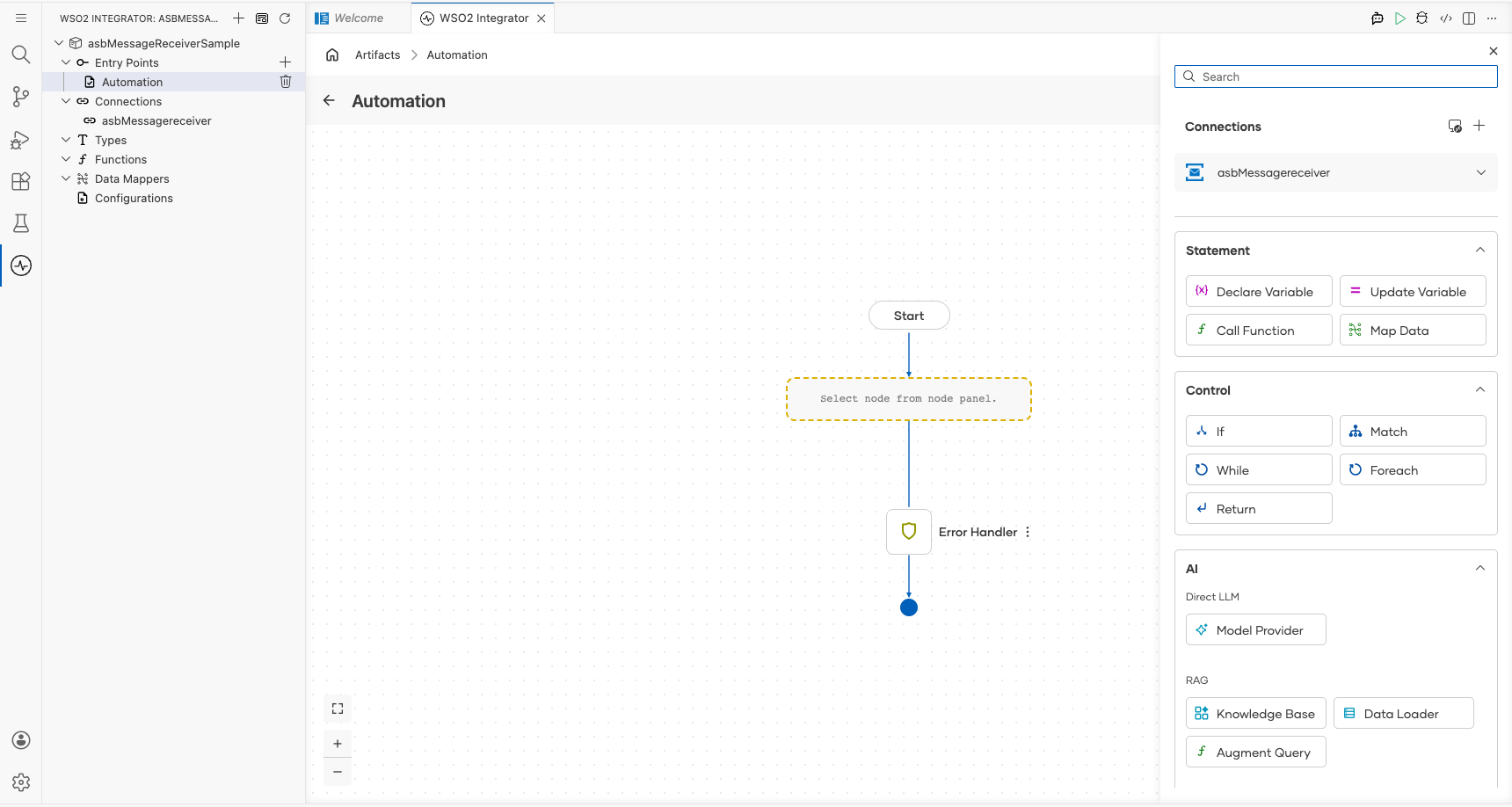
Task: Show source code icon
Action: pyautogui.click(x=1446, y=18)
